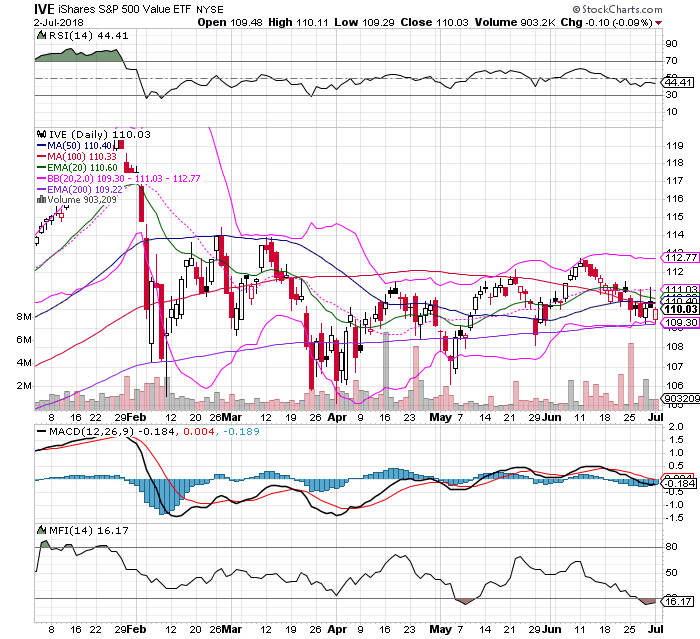Click the IVE ticker symbol in header
The height and width of the screenshot is (639, 700).
coord(44,9)
